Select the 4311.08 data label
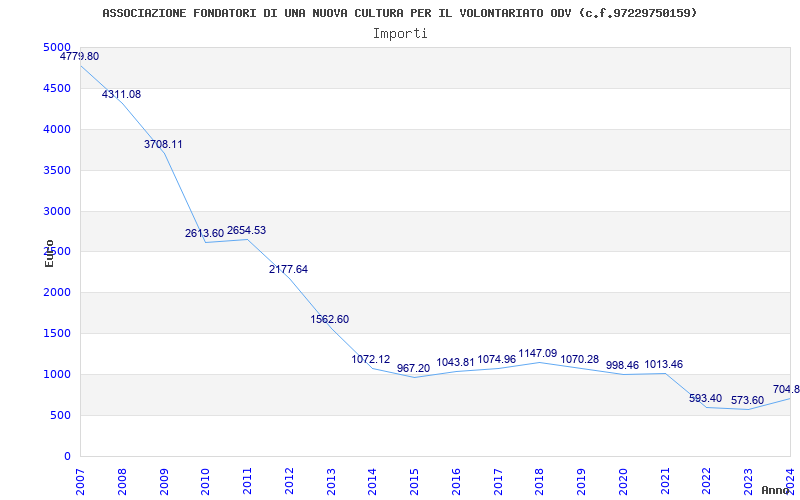 tap(121, 94)
